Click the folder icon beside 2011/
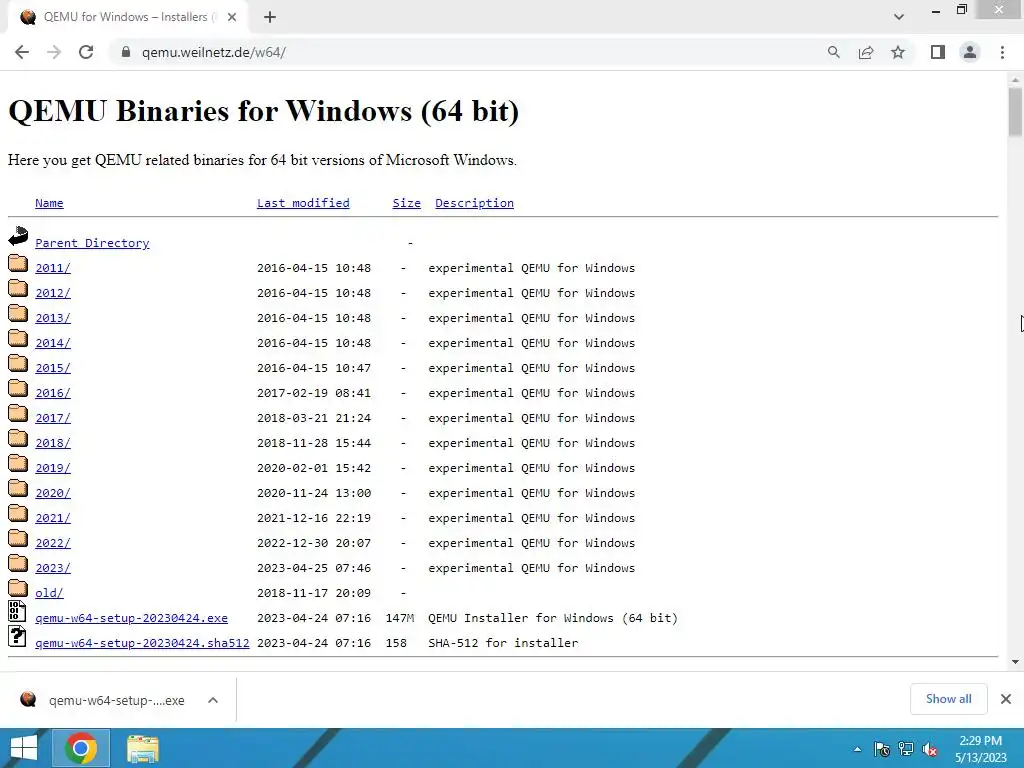This screenshot has width=1024, height=768. [x=18, y=263]
